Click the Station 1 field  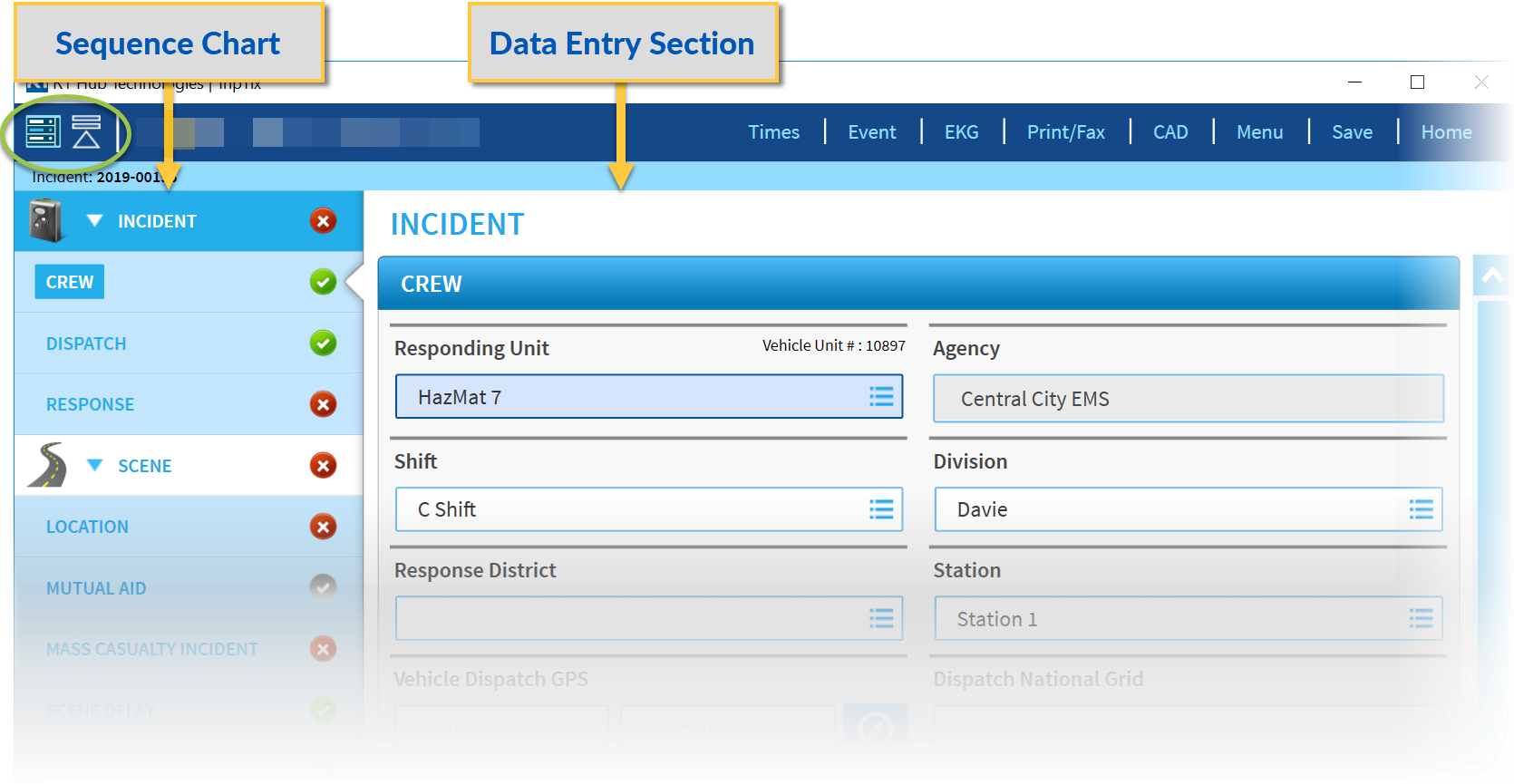click(x=1189, y=618)
